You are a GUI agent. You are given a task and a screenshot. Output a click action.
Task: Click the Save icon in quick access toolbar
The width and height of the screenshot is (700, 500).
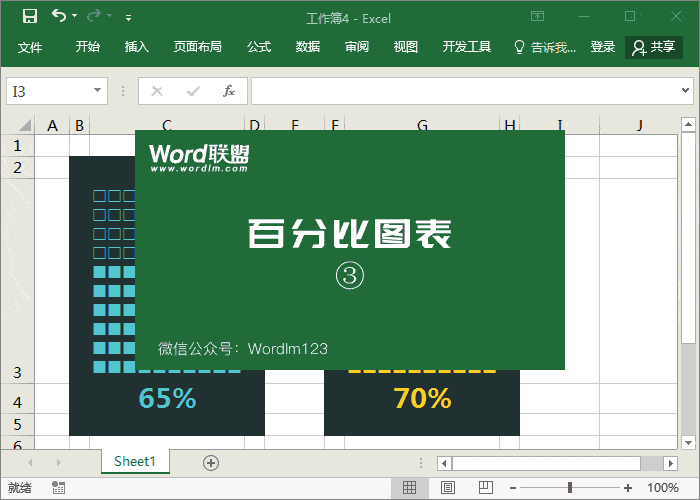pyautogui.click(x=30, y=16)
